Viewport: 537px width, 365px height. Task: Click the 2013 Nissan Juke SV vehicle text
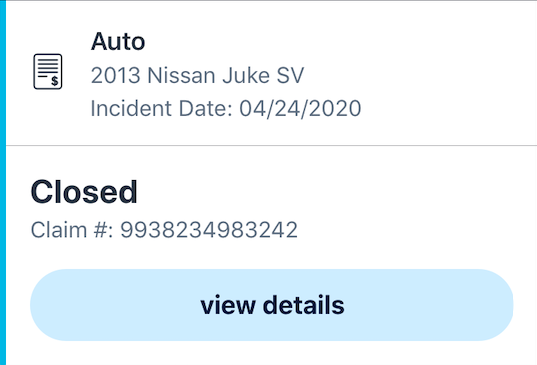(x=197, y=75)
